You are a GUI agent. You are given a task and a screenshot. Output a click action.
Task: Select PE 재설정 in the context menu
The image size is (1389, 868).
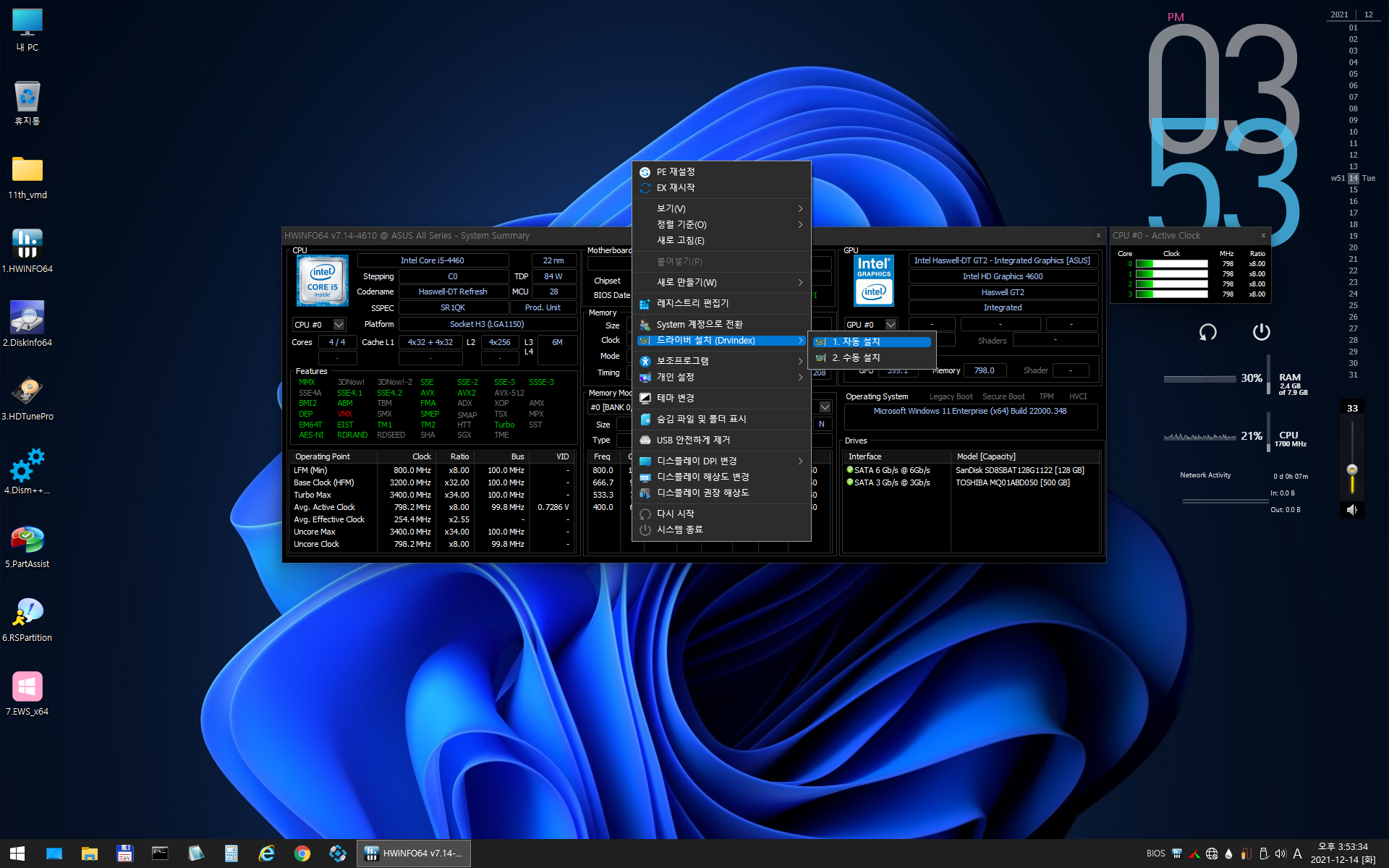[721, 171]
